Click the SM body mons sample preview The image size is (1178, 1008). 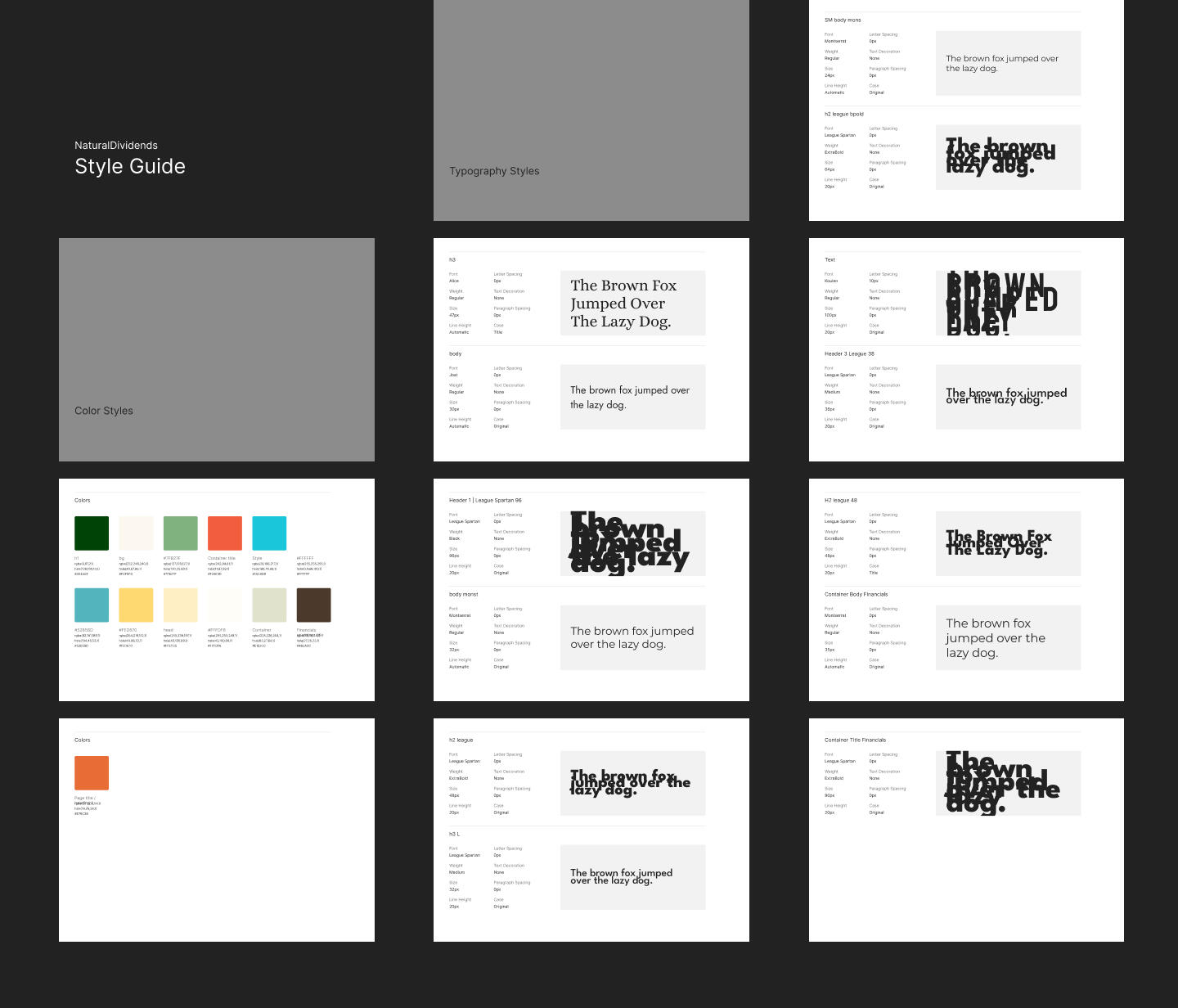click(x=1008, y=63)
